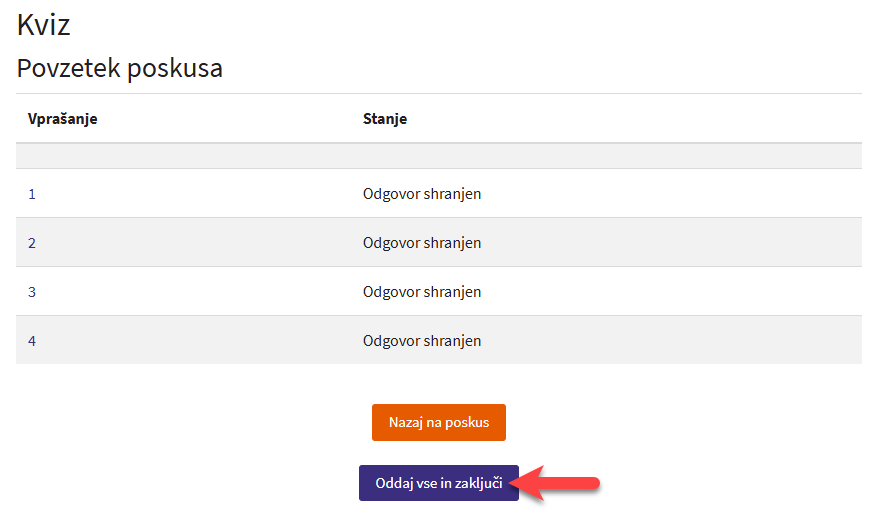Click the divider line above the table header
The height and width of the screenshot is (525, 885).
tap(438, 94)
